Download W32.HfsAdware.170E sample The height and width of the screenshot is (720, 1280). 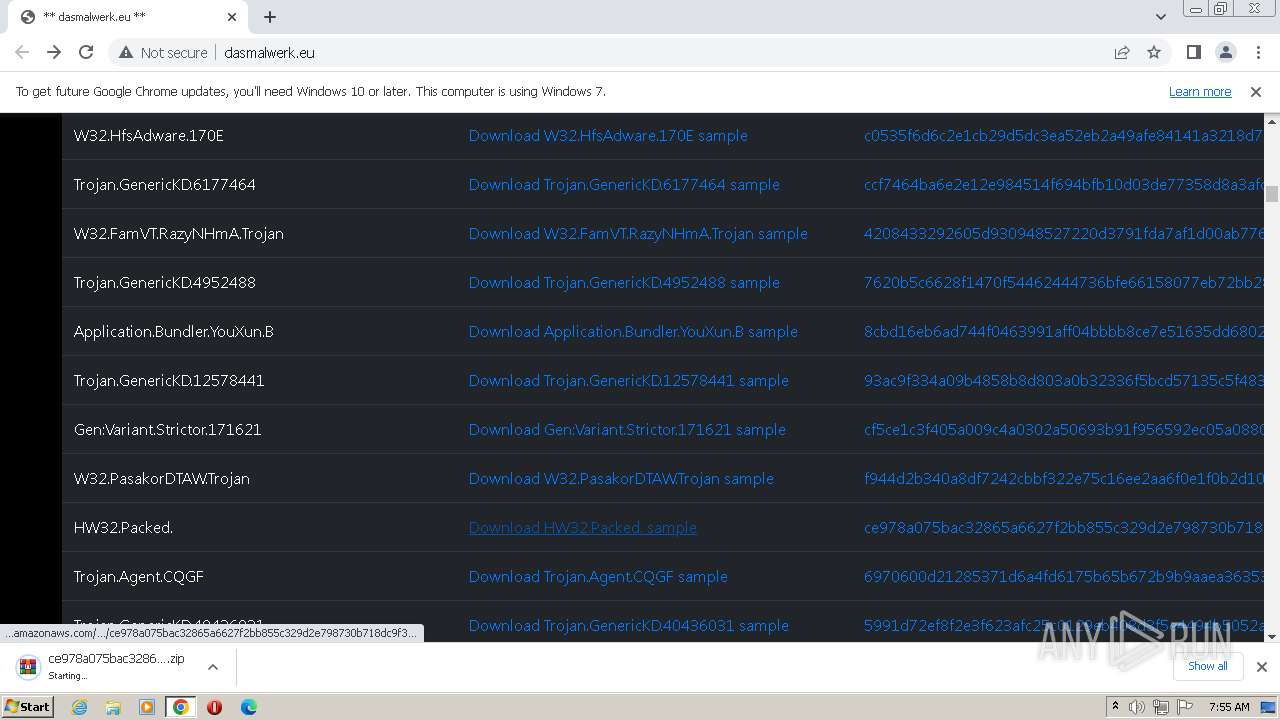[608, 135]
